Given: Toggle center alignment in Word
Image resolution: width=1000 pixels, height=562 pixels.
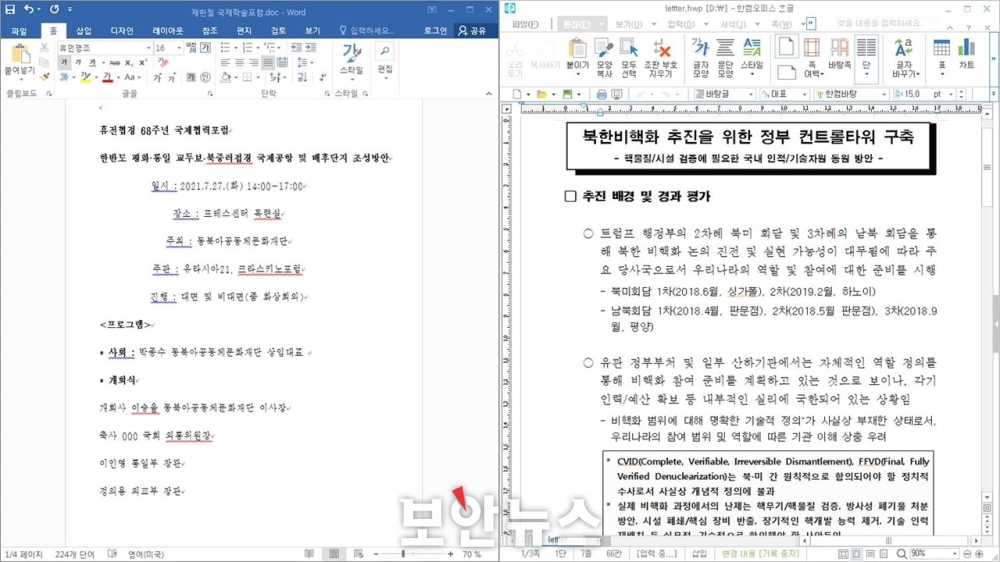Looking at the screenshot, I should [x=239, y=63].
